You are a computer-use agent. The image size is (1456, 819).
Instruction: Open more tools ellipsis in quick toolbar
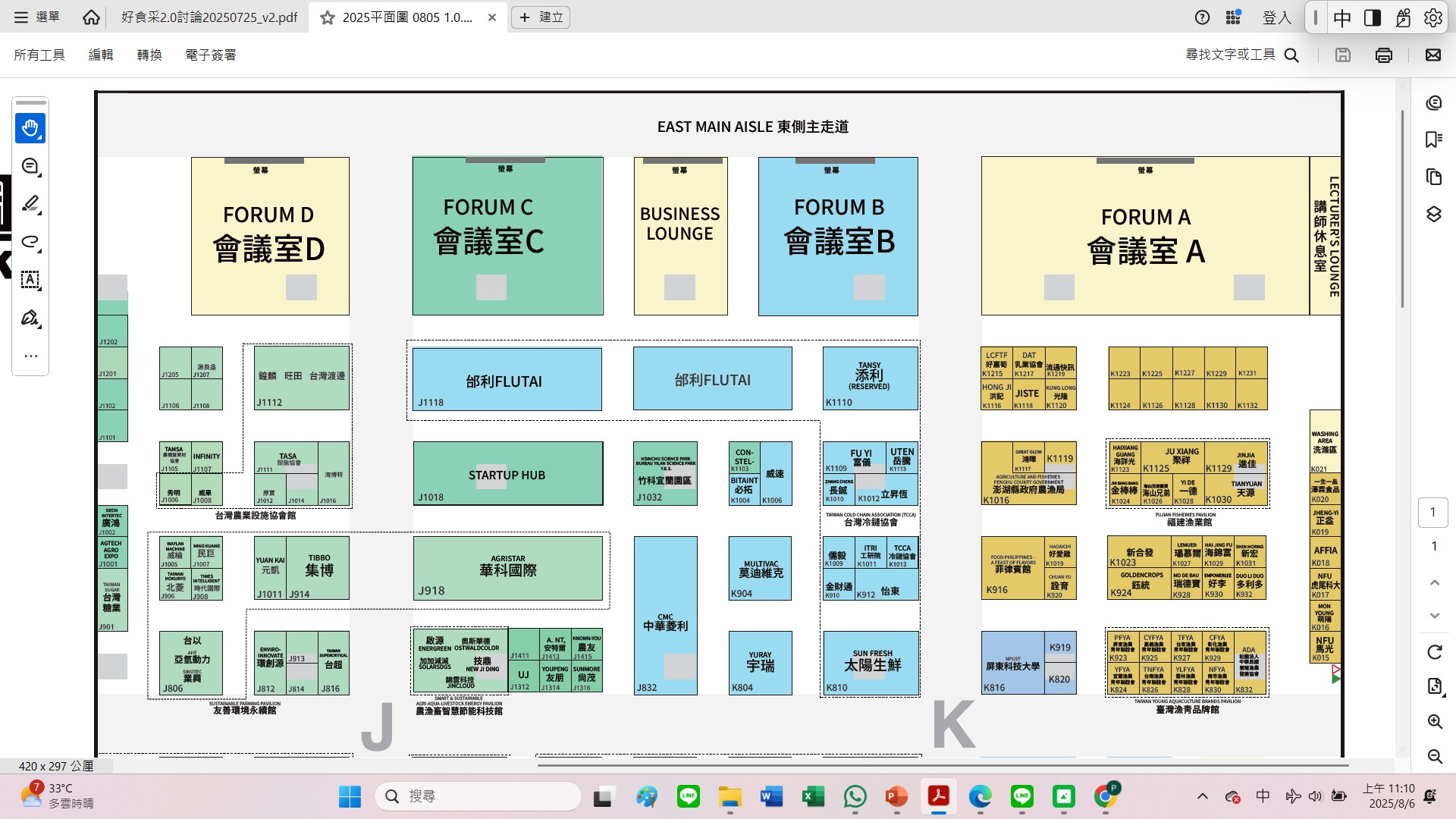coord(30,356)
